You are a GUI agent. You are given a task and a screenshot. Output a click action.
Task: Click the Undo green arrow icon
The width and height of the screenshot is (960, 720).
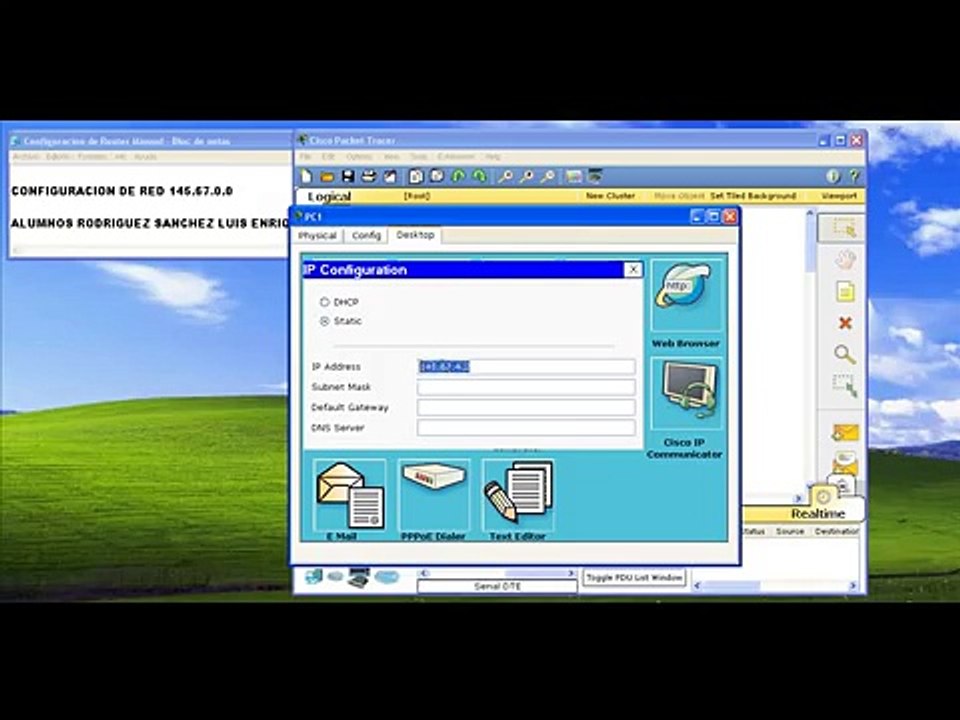(458, 176)
